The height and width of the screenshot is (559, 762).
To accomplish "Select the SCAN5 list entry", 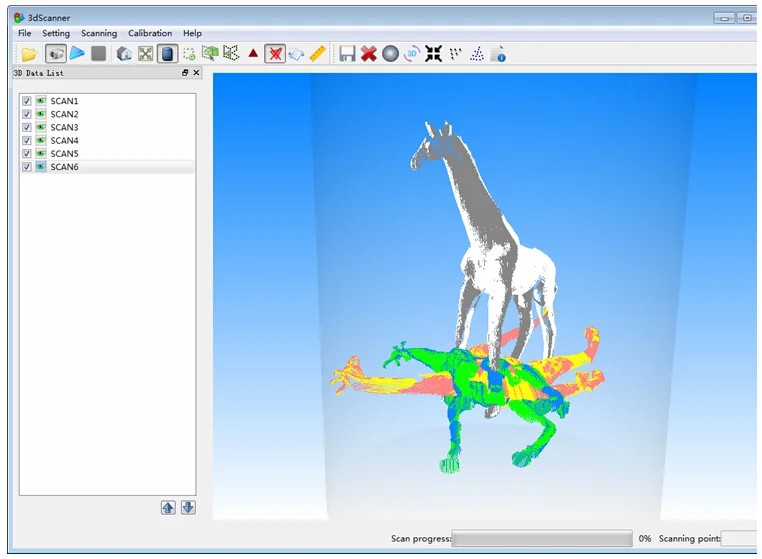I will (x=64, y=153).
